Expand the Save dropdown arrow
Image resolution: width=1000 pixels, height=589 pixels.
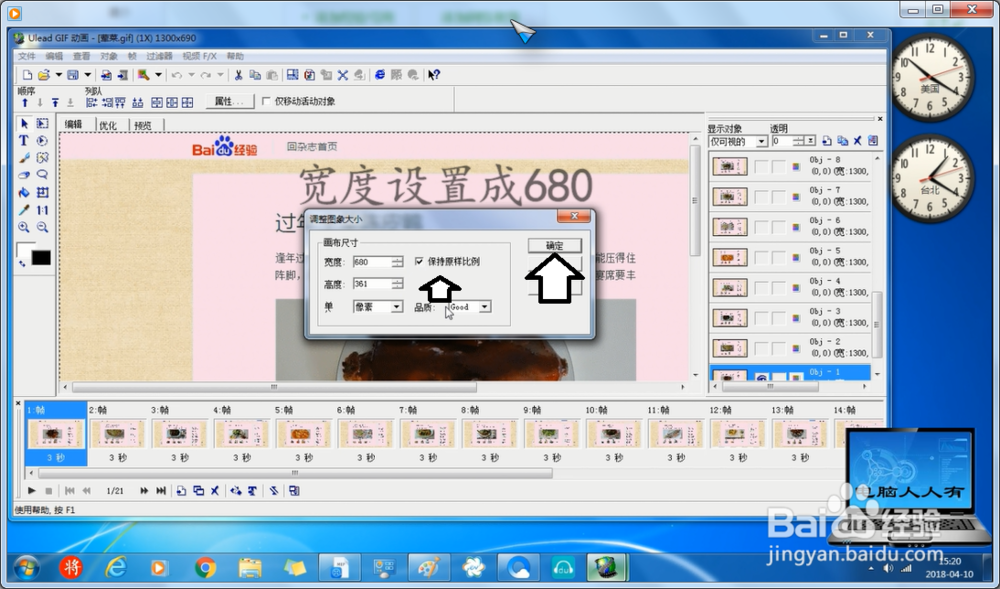(x=88, y=75)
